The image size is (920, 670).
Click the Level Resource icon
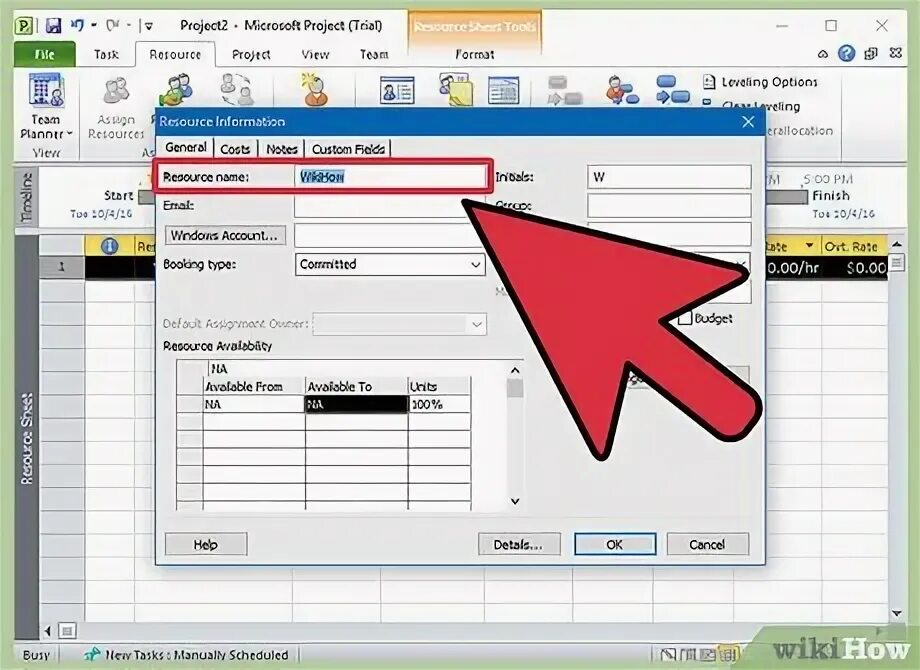[622, 90]
